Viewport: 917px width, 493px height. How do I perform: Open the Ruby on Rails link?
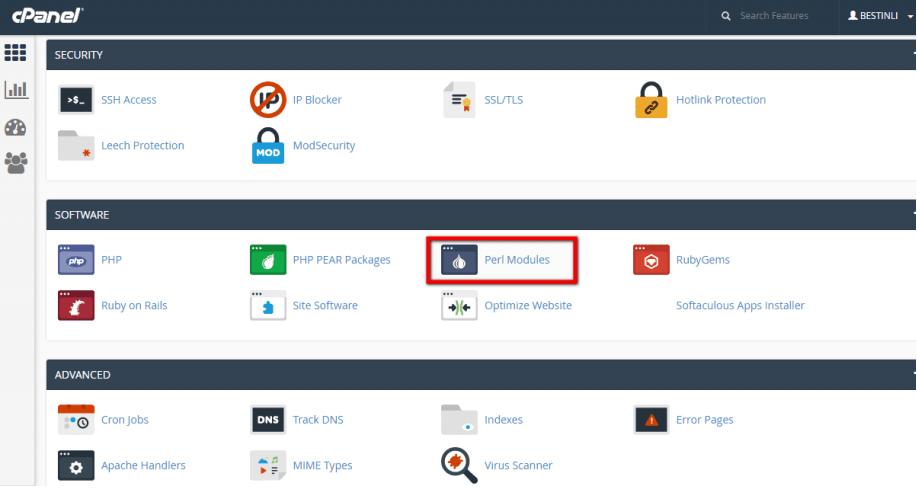[x=134, y=305]
